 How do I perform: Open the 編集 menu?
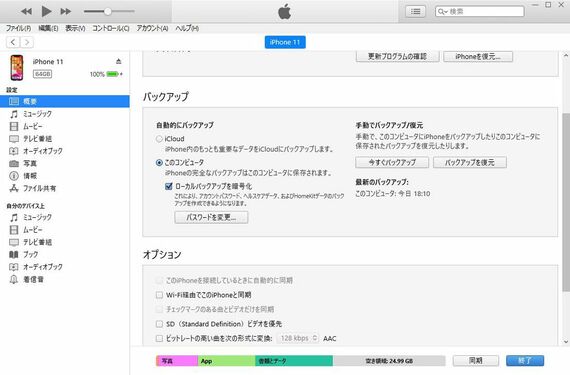coord(48,28)
